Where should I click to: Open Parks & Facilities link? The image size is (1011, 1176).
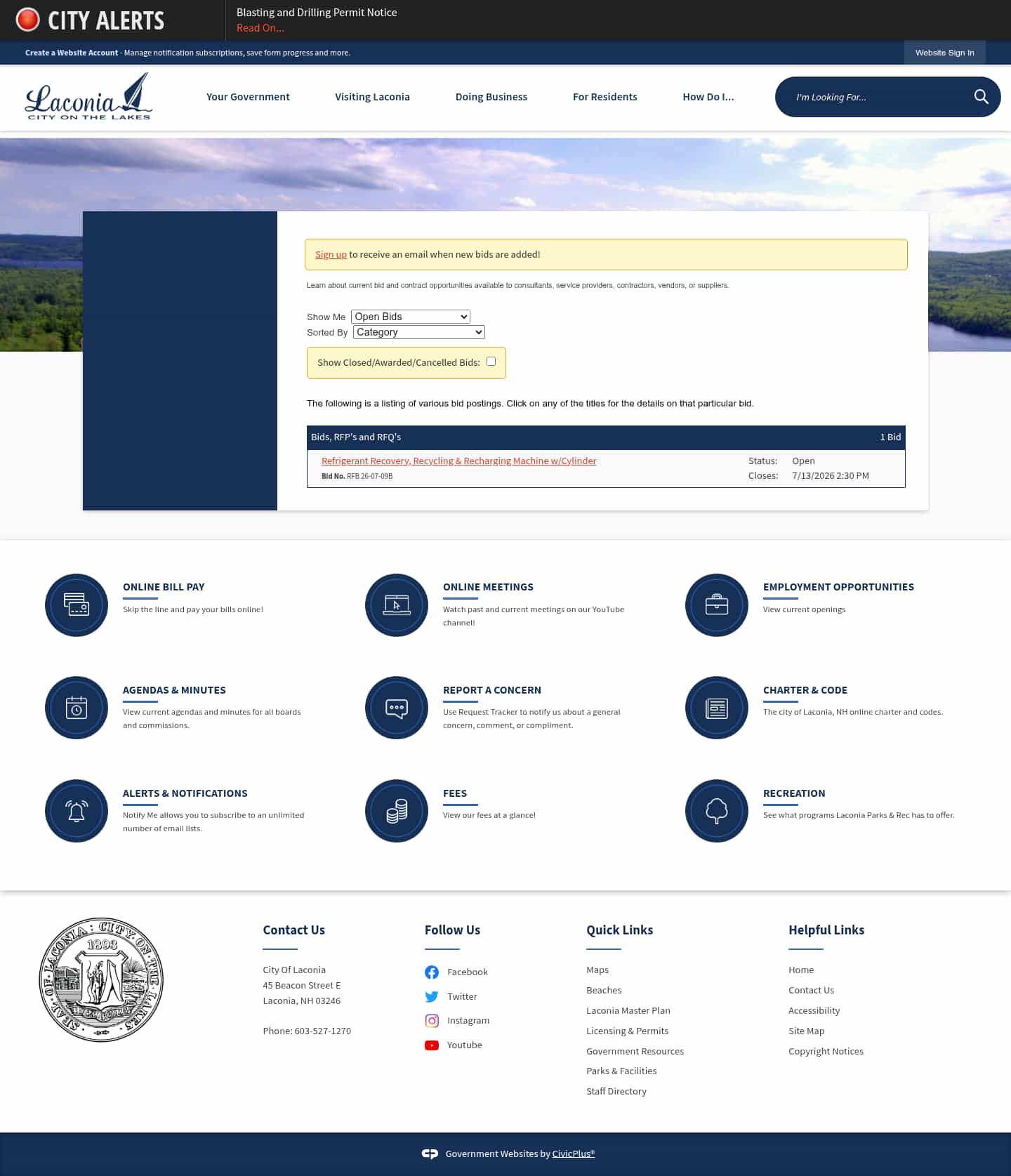(621, 1071)
